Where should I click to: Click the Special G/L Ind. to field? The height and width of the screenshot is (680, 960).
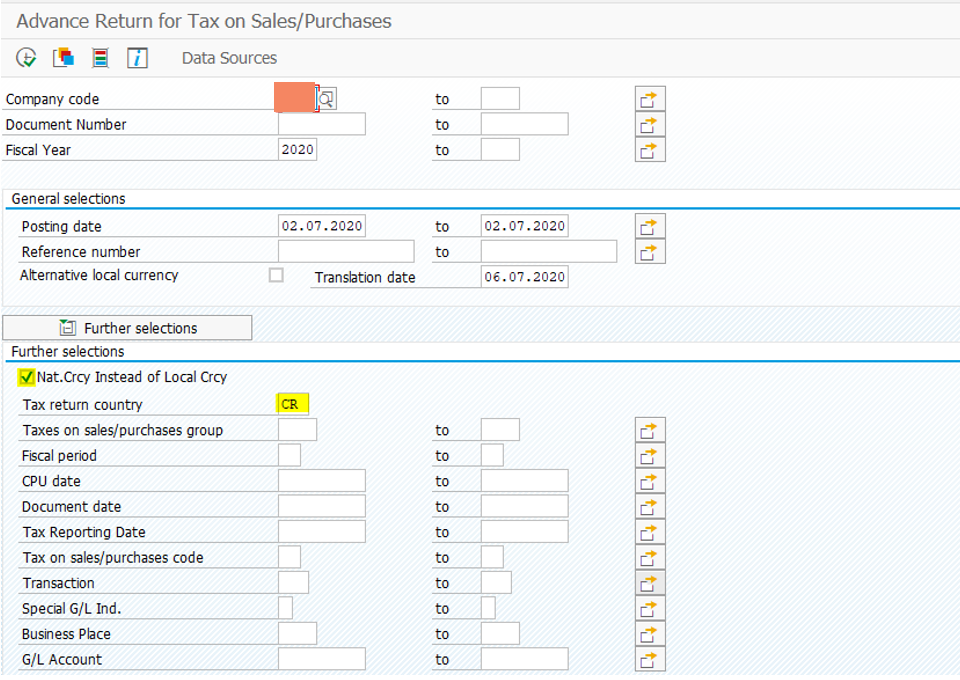(488, 608)
